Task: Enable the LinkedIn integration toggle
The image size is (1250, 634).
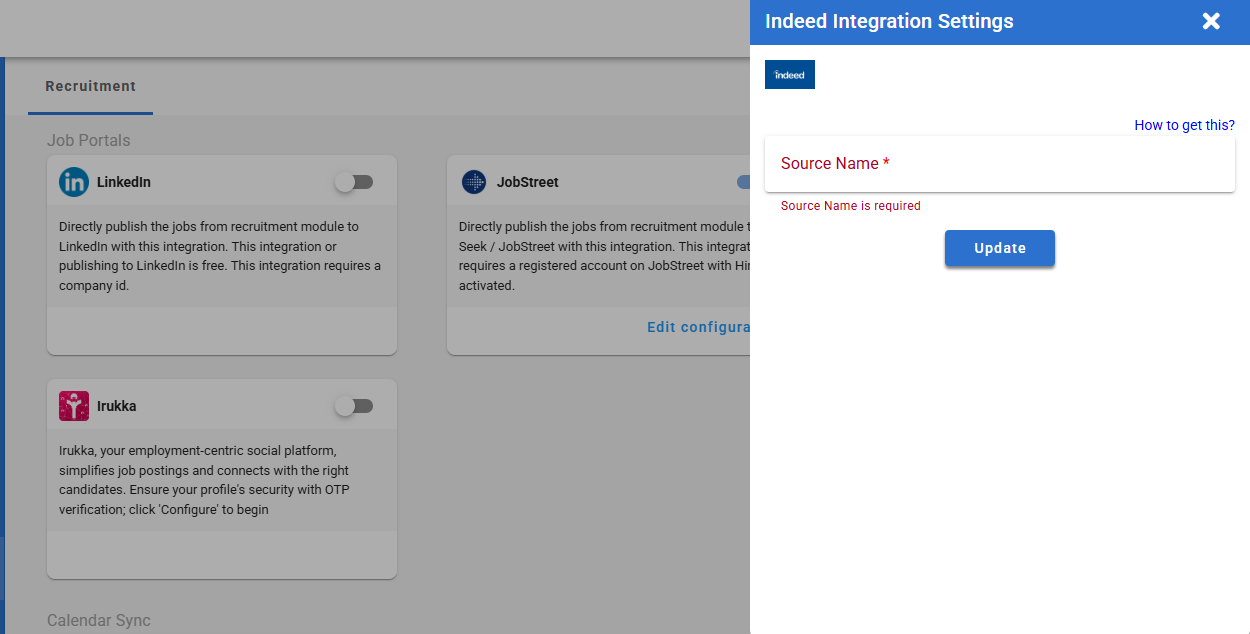Action: [x=354, y=182]
